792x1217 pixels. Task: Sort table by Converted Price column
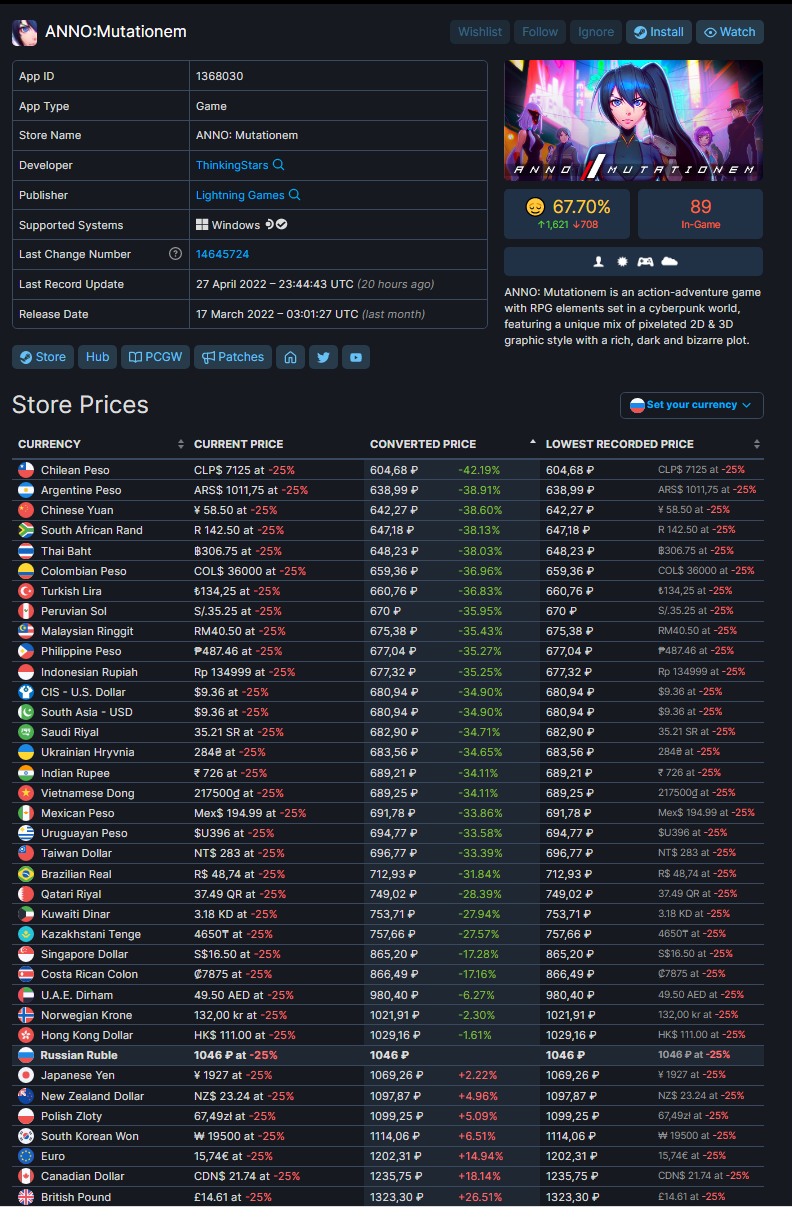click(452, 444)
